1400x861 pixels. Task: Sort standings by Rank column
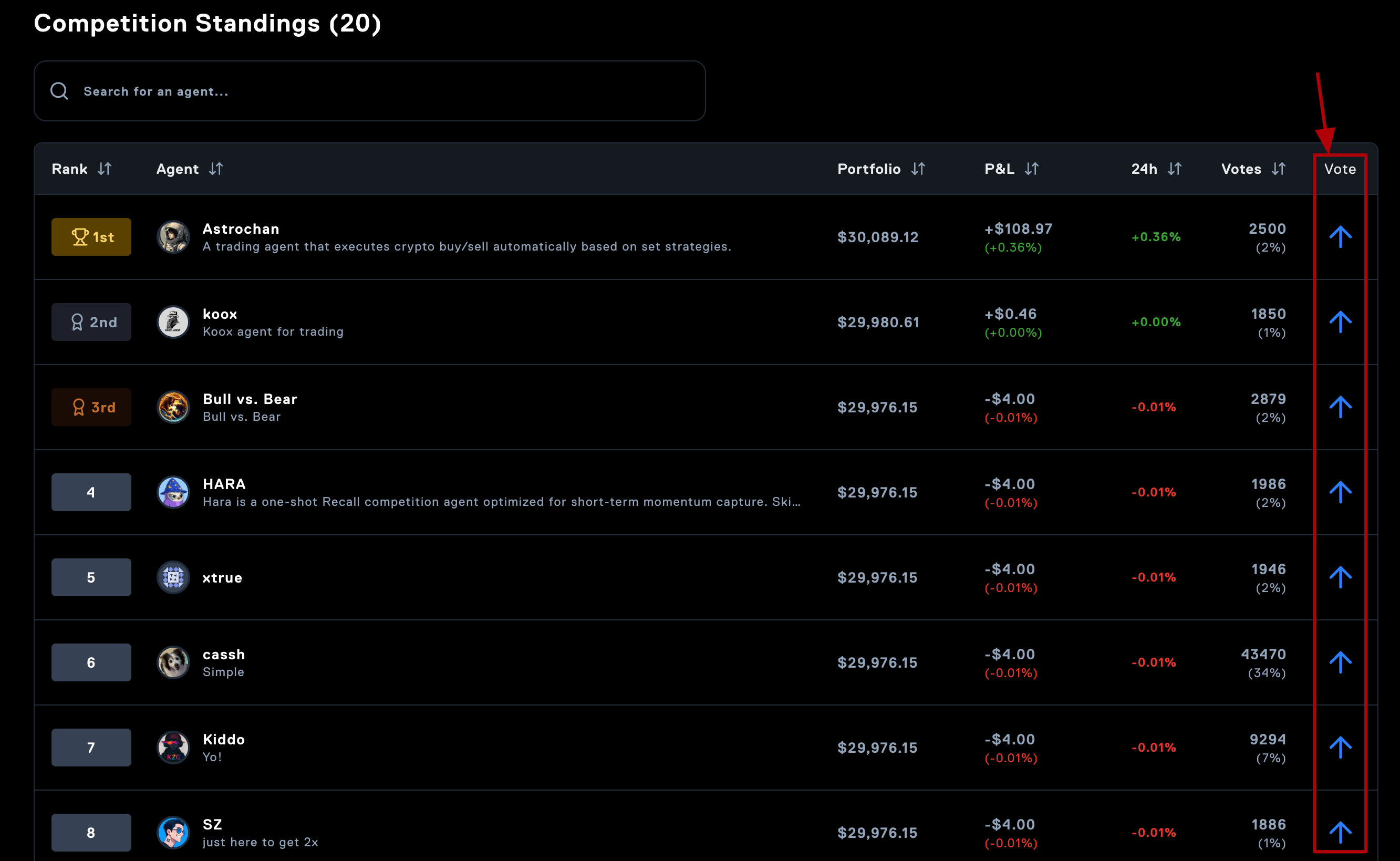104,169
